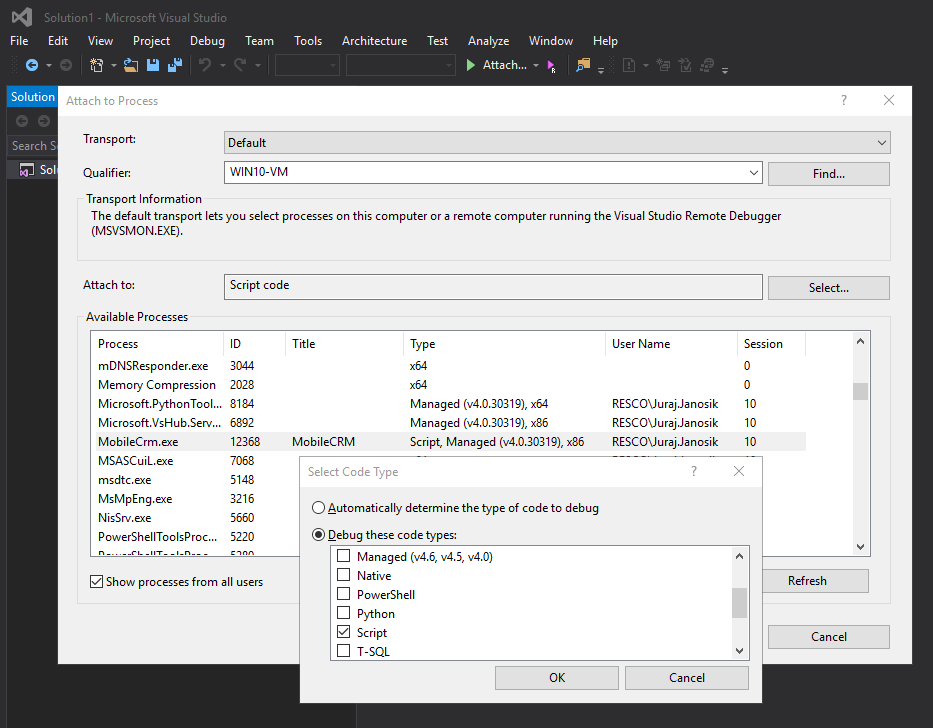This screenshot has height=728, width=933.
Task: Open the dropdown arrow beside Attach button
Action: coord(536,66)
